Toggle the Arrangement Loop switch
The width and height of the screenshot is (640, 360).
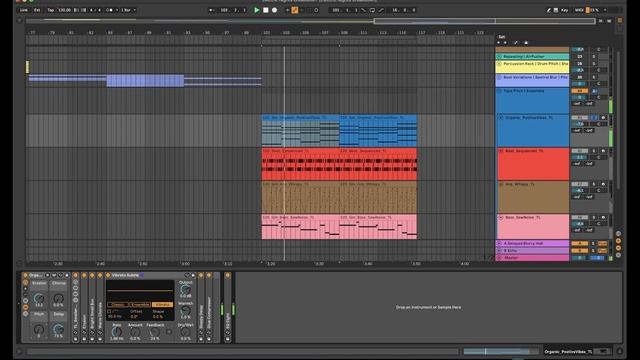coord(372,10)
